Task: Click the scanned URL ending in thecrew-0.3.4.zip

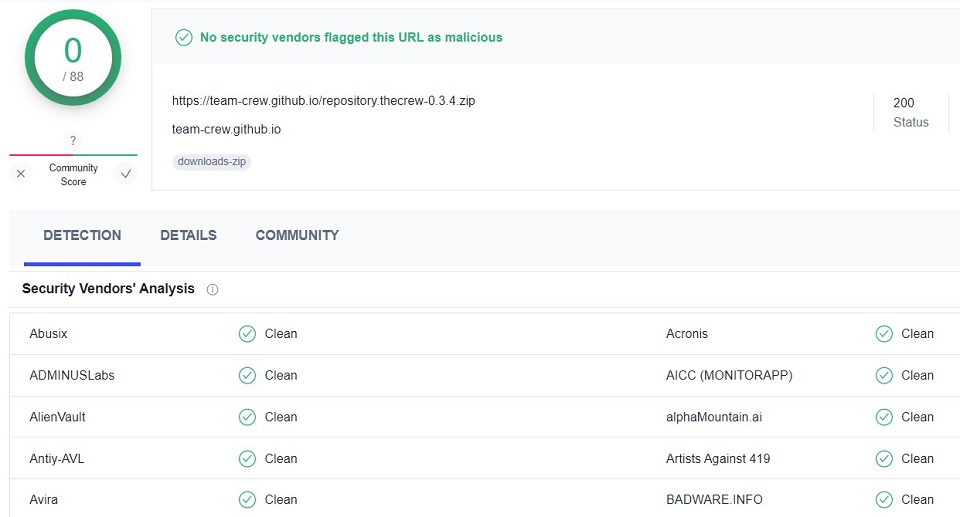Action: 323,100
